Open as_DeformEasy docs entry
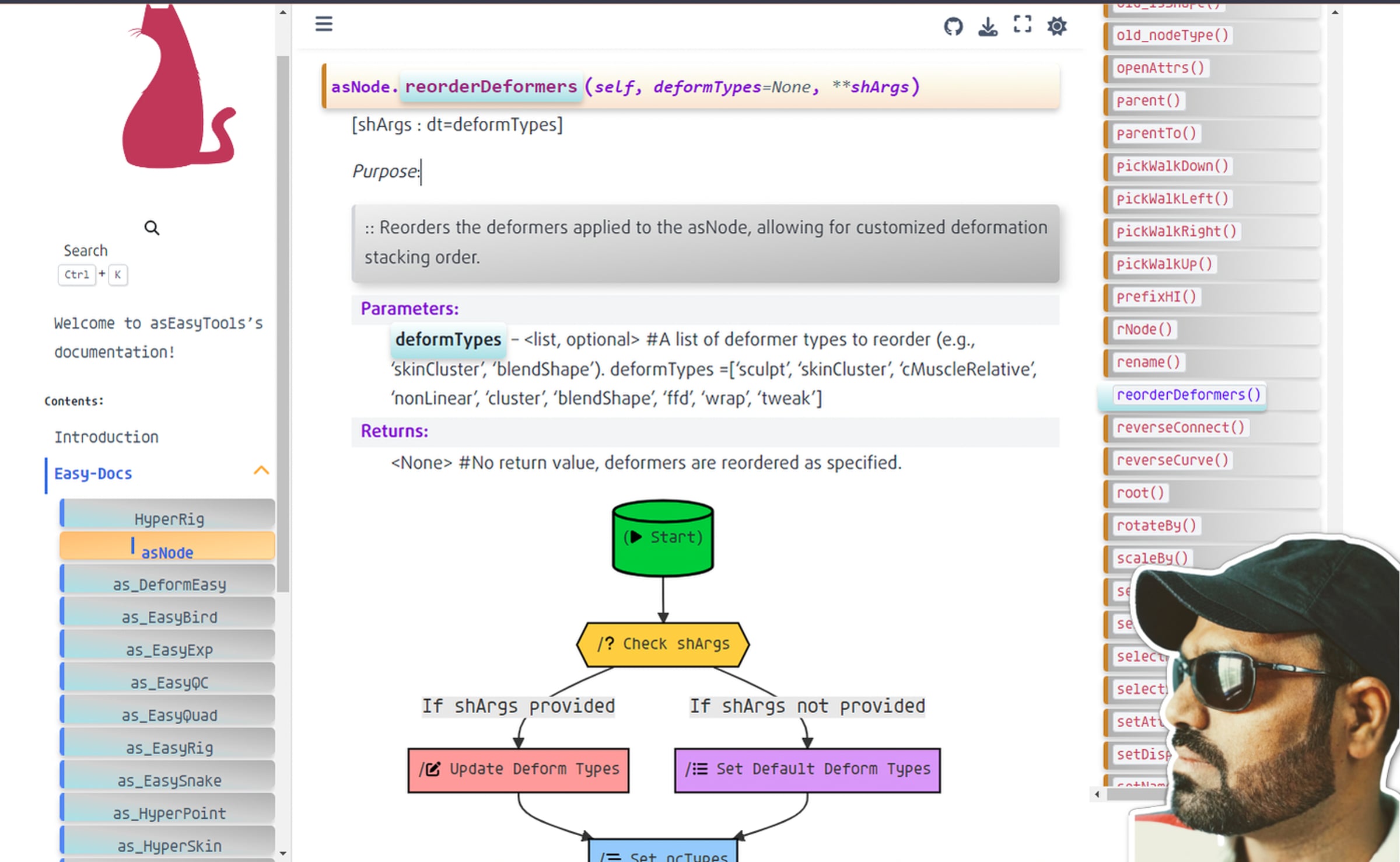1400x862 pixels. click(x=168, y=580)
